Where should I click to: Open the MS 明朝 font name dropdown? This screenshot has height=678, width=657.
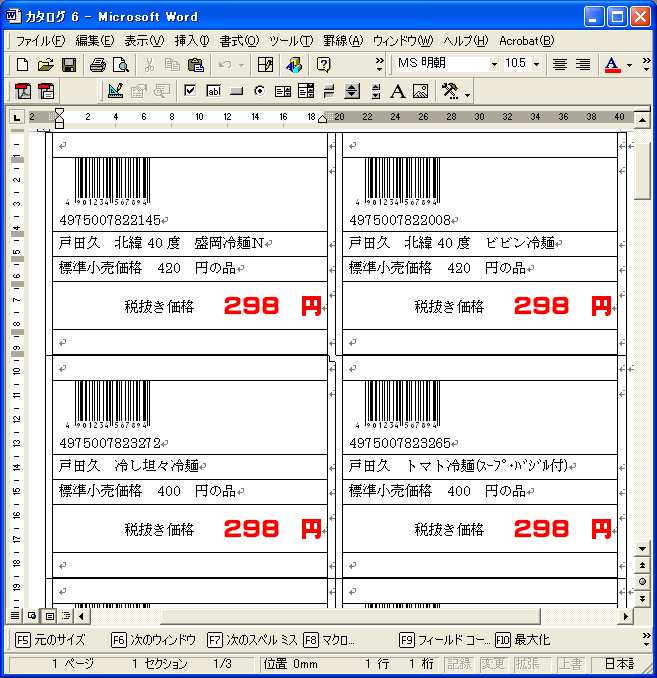click(494, 65)
